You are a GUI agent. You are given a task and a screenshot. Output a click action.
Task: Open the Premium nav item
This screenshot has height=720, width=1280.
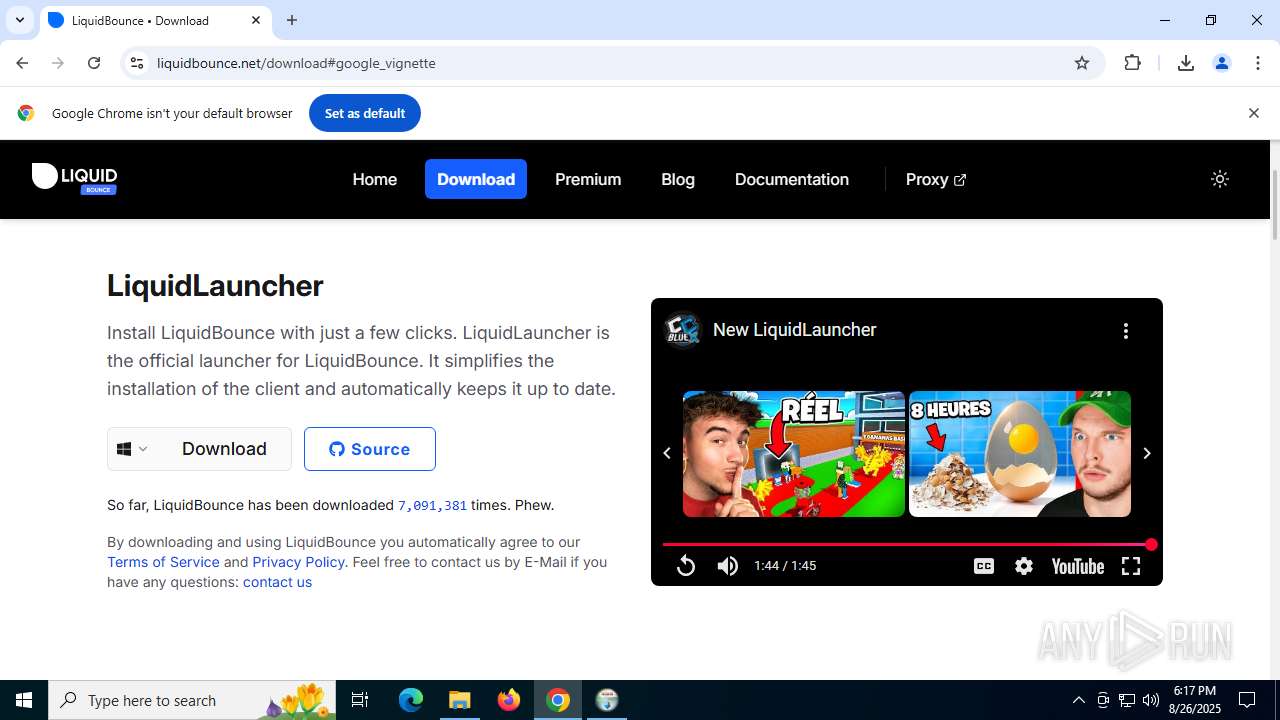pos(588,179)
